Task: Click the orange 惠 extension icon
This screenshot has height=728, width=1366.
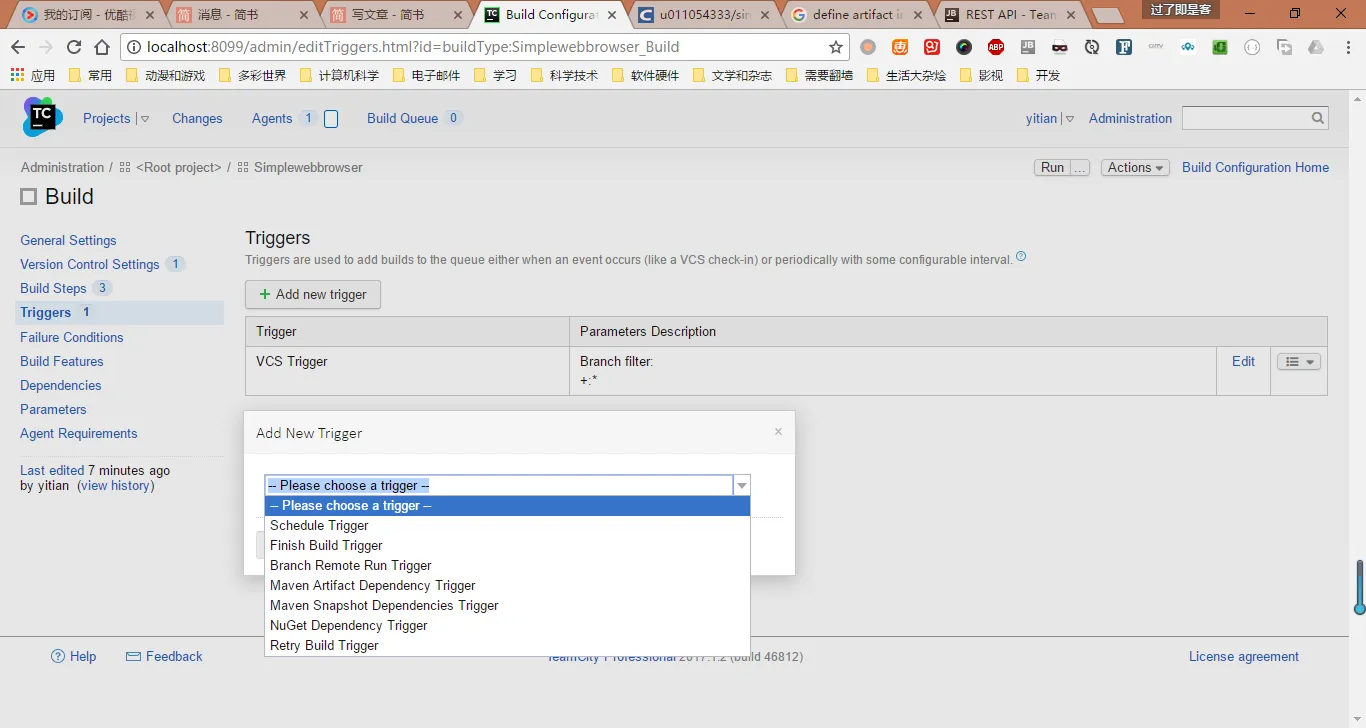Action: (900, 47)
